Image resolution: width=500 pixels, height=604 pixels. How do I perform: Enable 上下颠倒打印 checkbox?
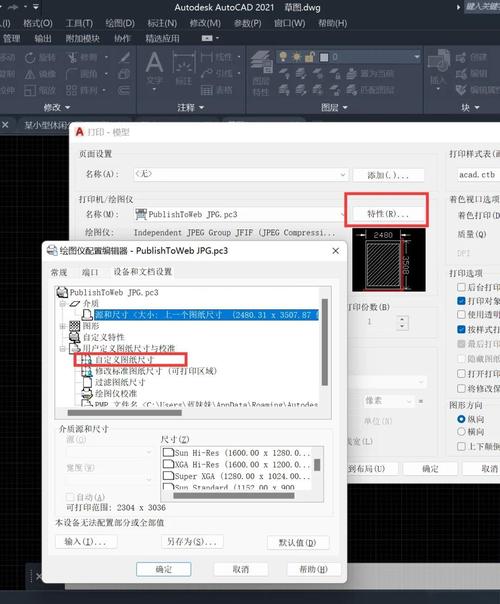click(461, 446)
